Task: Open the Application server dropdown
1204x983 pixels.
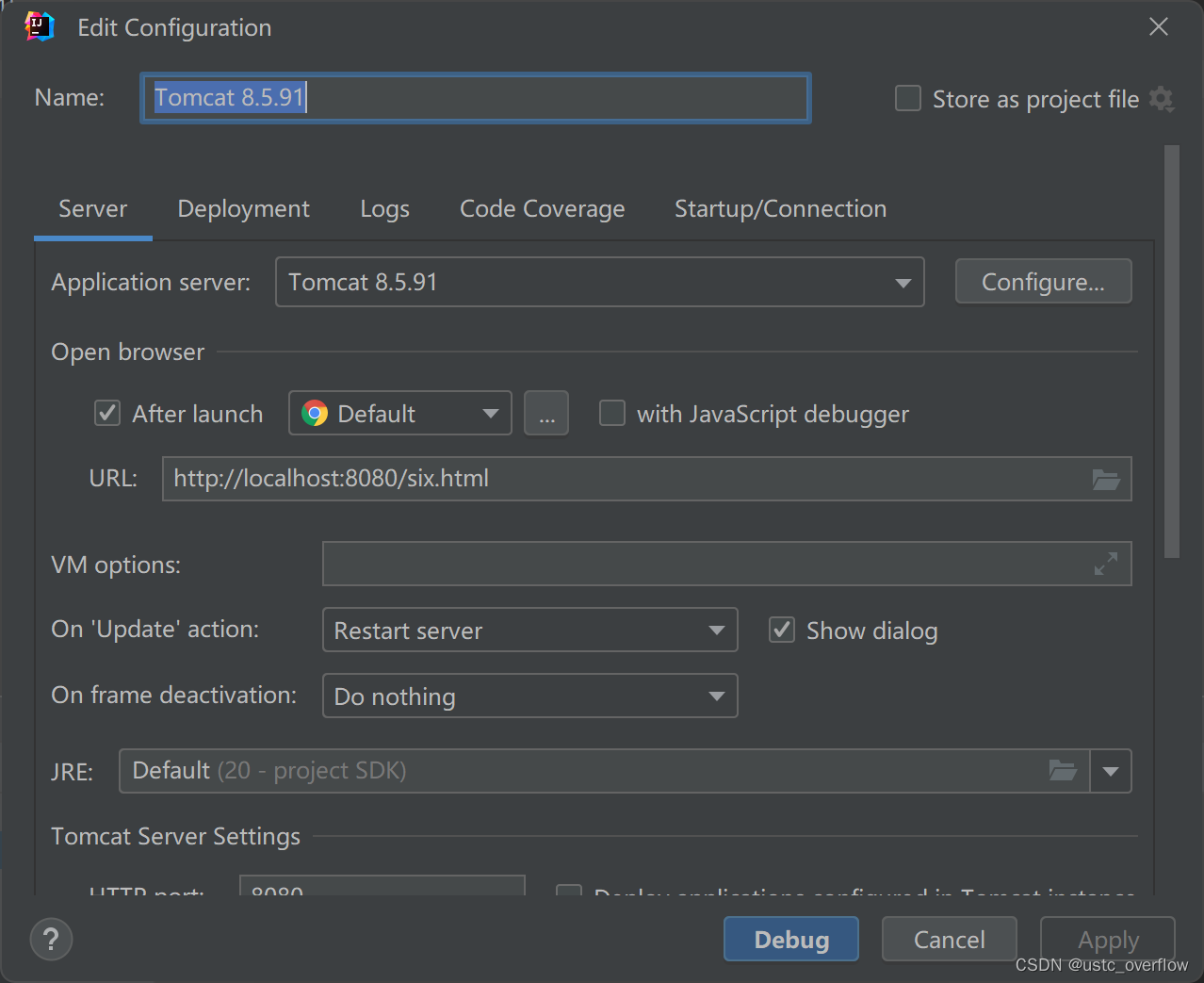Action: tap(599, 282)
